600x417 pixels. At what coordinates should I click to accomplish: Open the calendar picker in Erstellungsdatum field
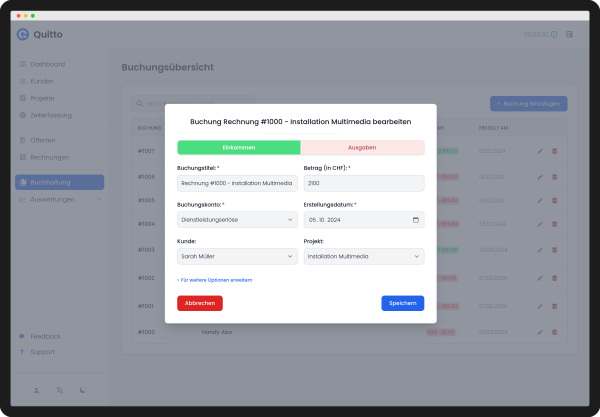[x=415, y=219]
